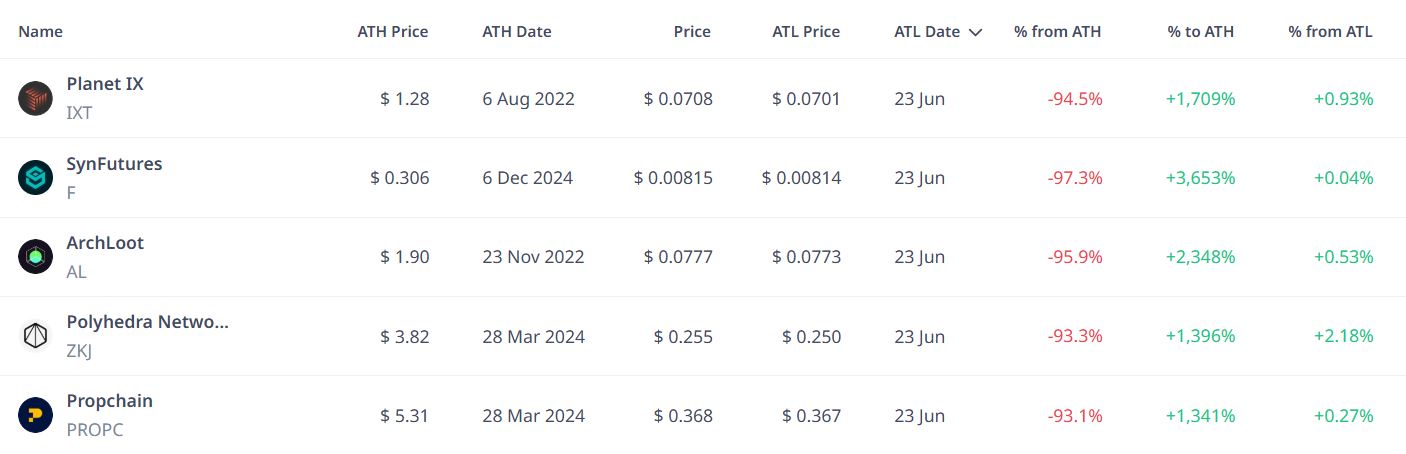The width and height of the screenshot is (1406, 454).
Task: Open the Planet IX coin page
Action: (105, 84)
